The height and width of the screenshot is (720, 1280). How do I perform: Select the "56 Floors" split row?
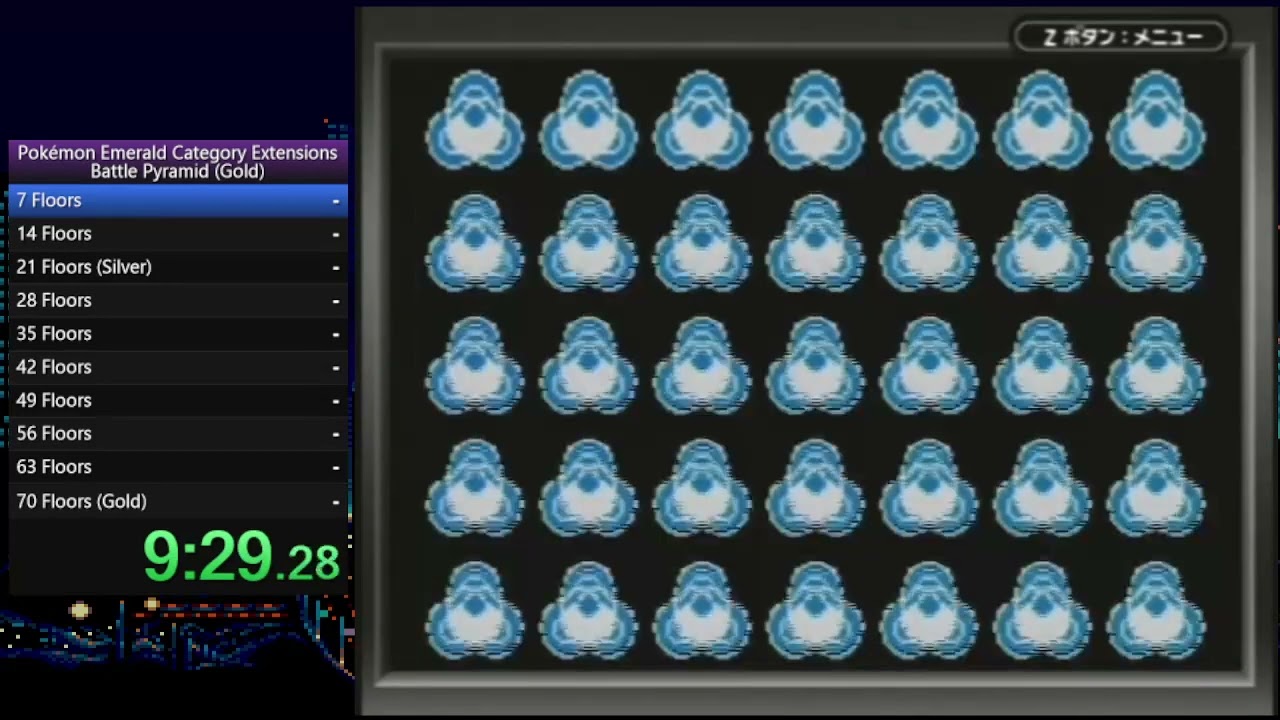(x=178, y=434)
